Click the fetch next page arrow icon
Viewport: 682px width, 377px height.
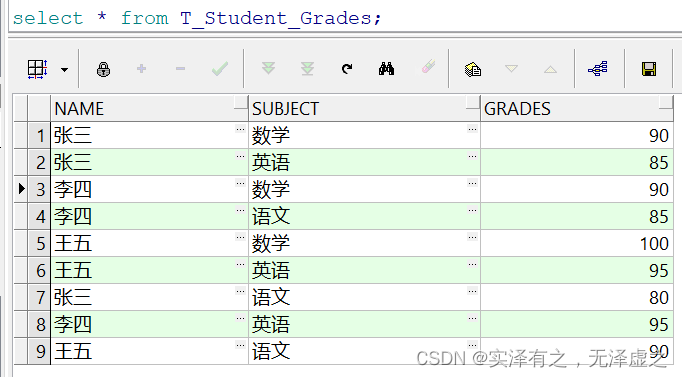(x=268, y=68)
